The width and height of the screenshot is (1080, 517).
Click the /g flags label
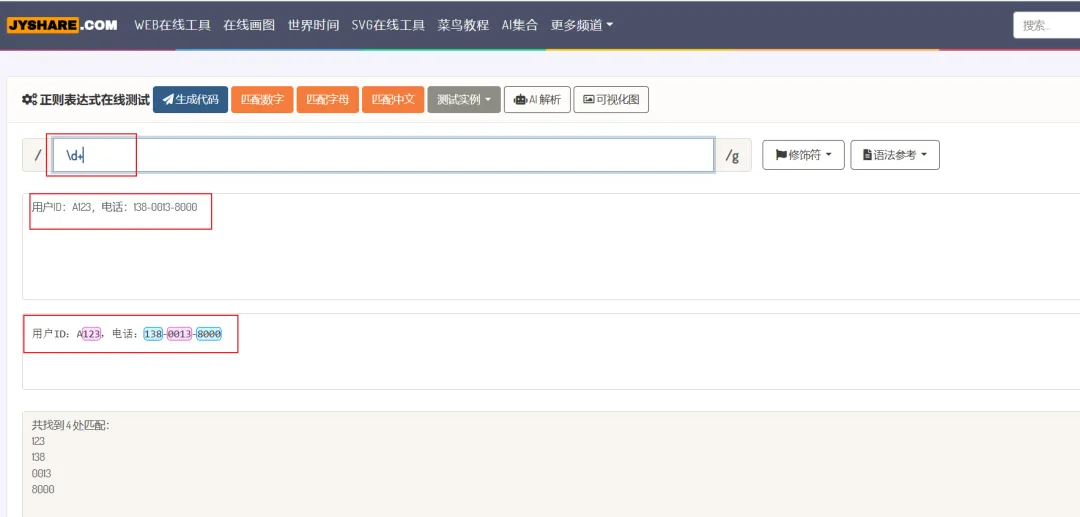[732, 156]
